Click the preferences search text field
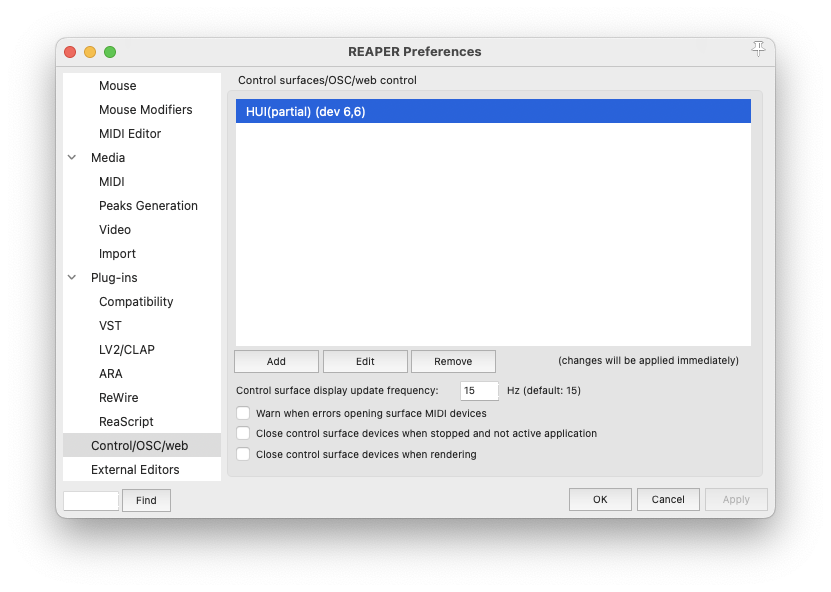831x592 pixels. [x=91, y=500]
